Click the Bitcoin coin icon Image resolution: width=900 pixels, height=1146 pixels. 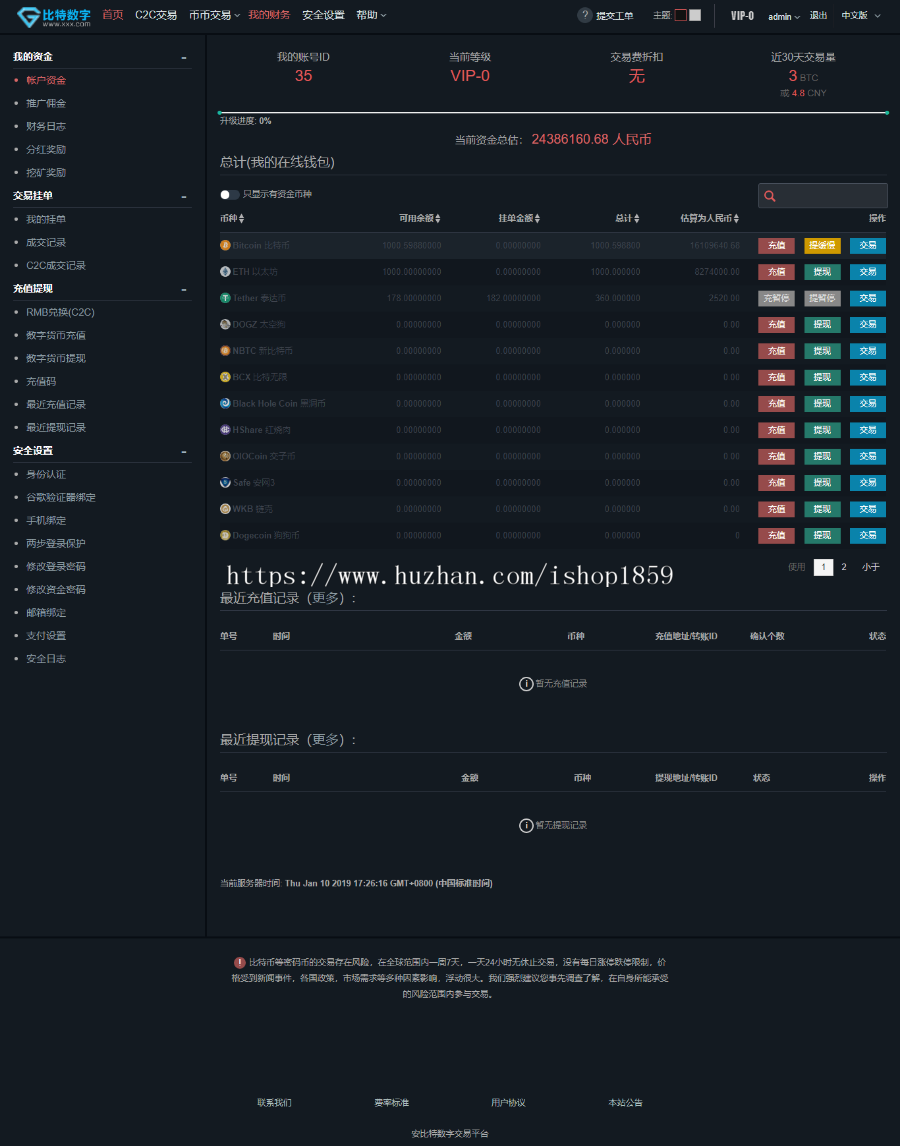pos(225,246)
